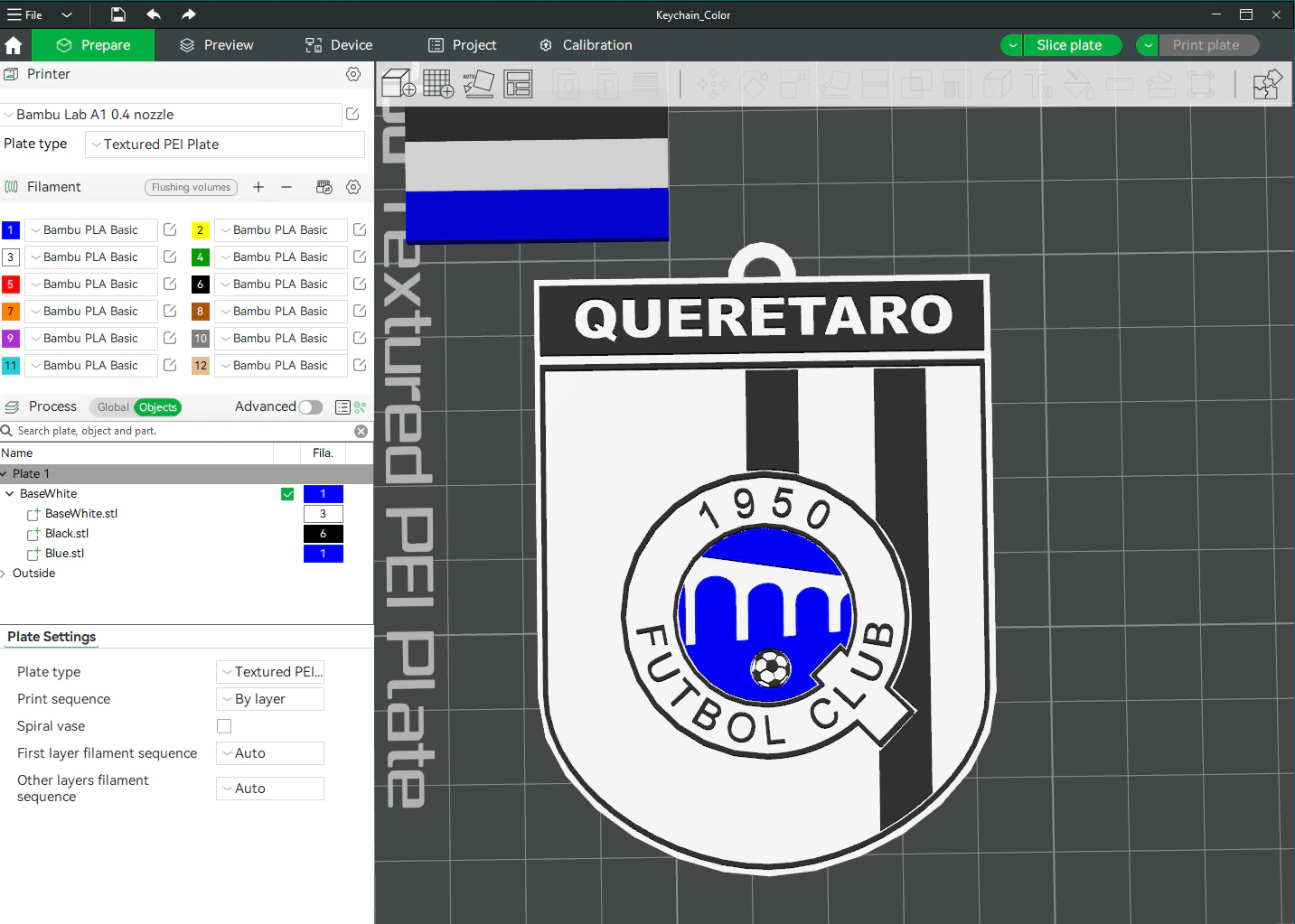This screenshot has width=1295, height=924.
Task: Open First layer filament sequence dropdown
Action: 270,753
